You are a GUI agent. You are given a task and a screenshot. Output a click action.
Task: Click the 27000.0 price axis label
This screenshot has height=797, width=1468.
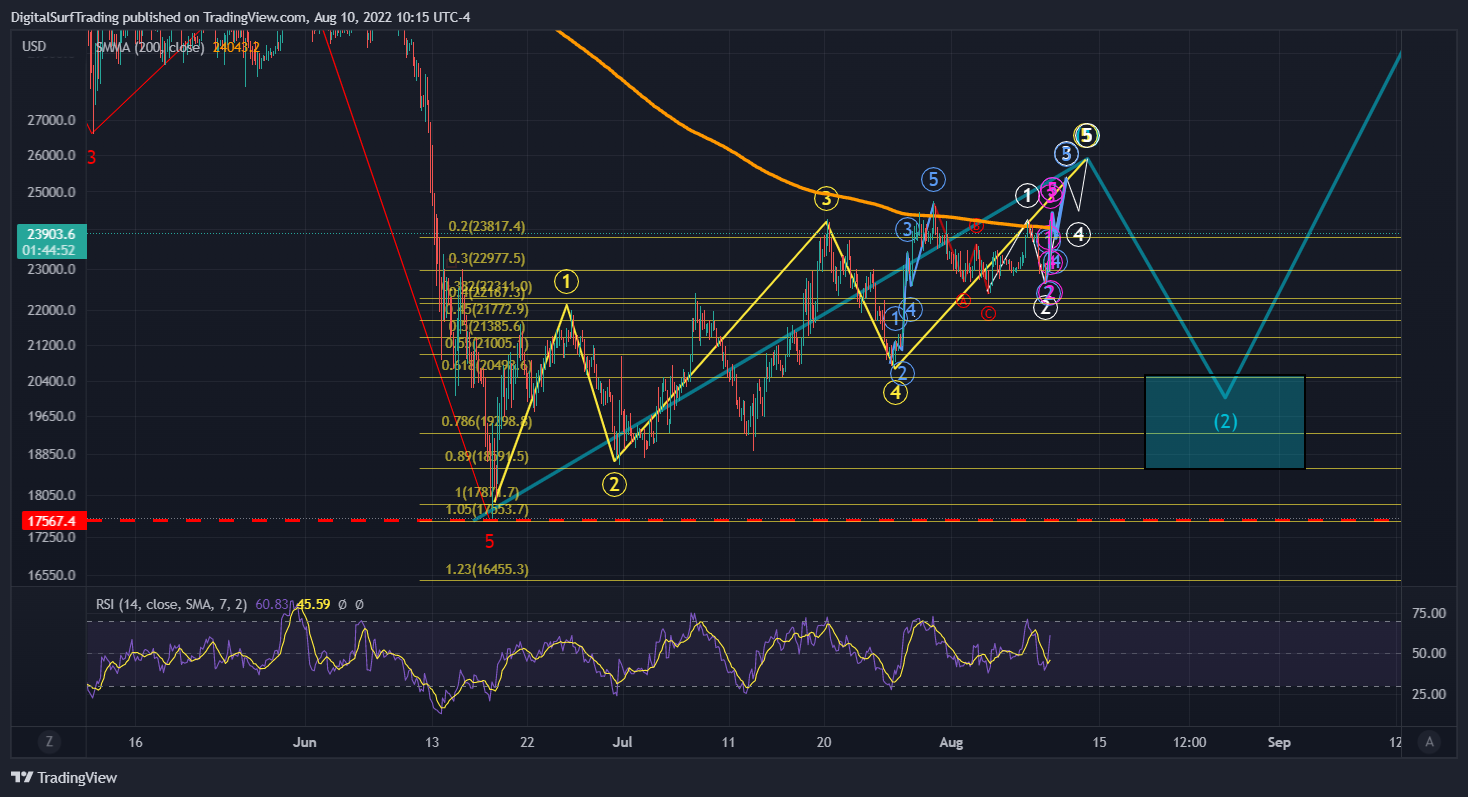pos(52,120)
